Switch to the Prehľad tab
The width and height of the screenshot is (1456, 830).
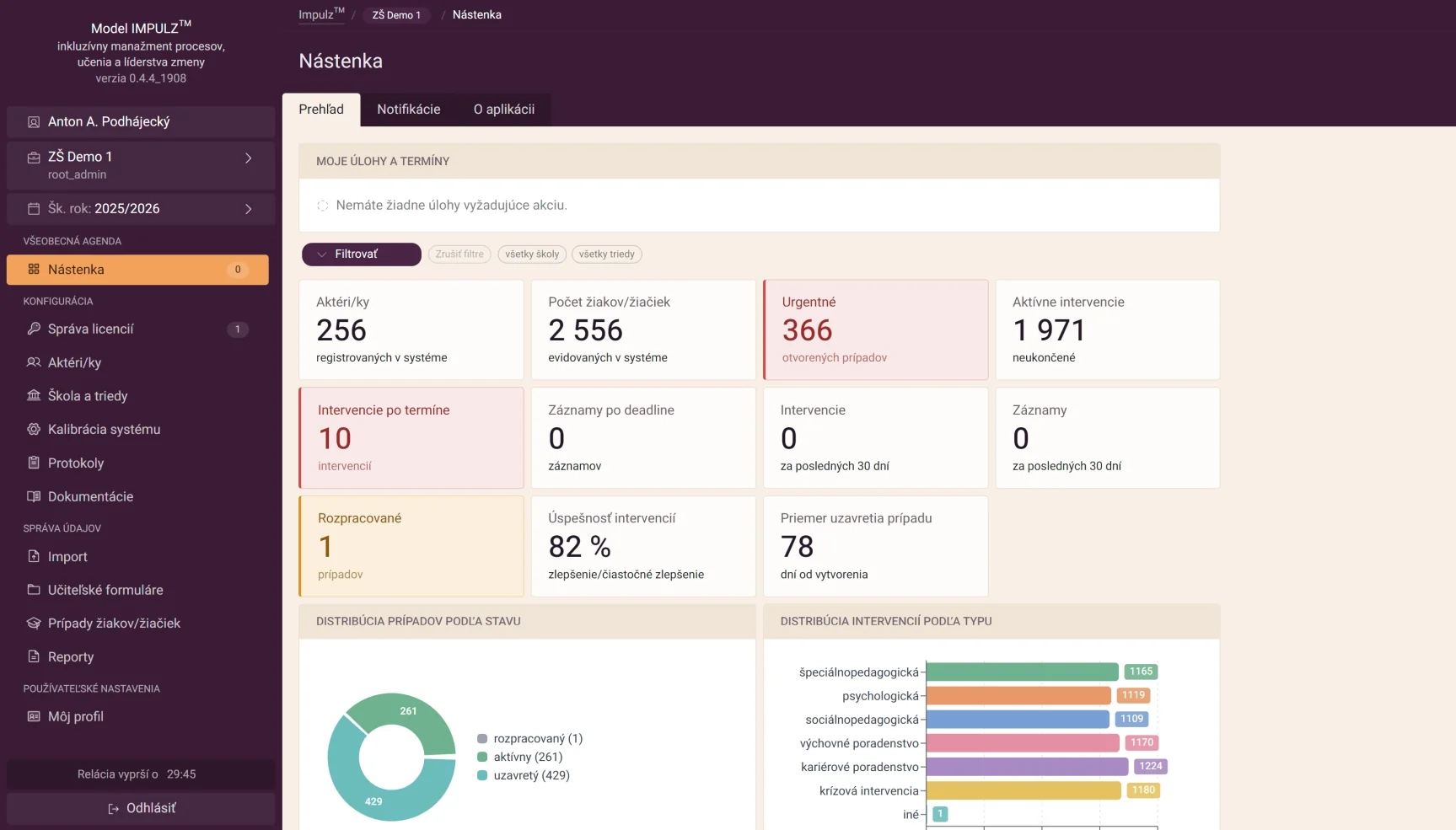pyautogui.click(x=321, y=110)
